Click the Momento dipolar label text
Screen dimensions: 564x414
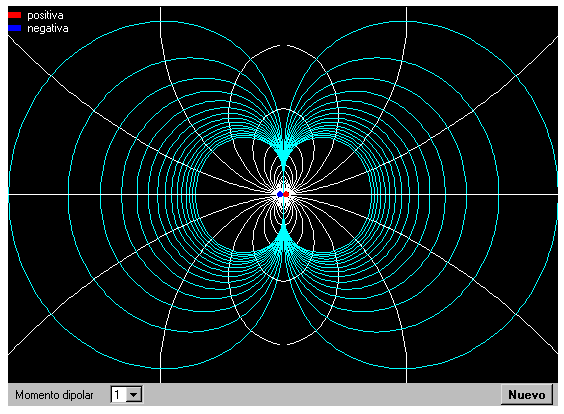pyautogui.click(x=54, y=395)
